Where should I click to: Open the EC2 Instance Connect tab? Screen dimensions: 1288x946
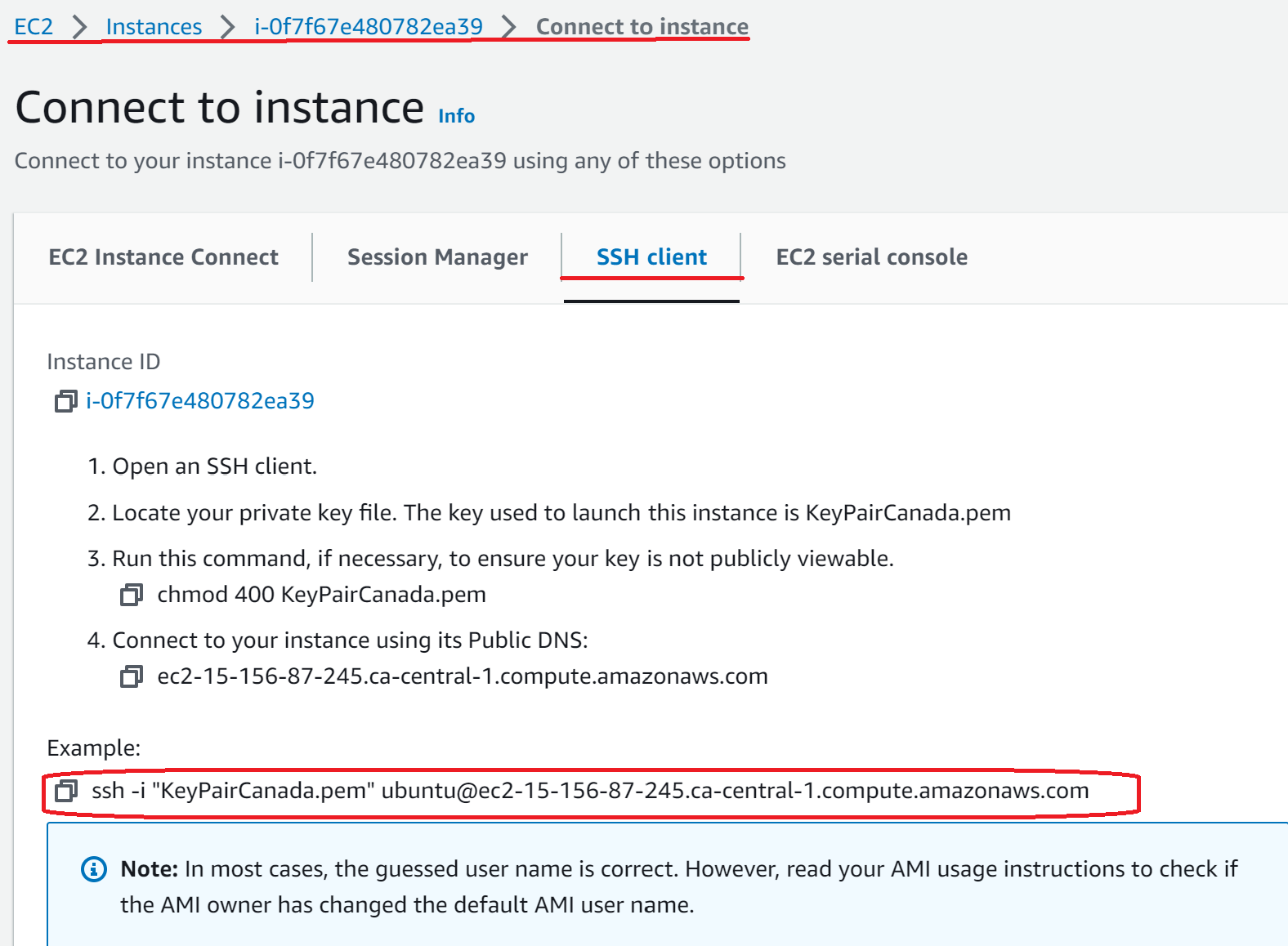(x=163, y=257)
